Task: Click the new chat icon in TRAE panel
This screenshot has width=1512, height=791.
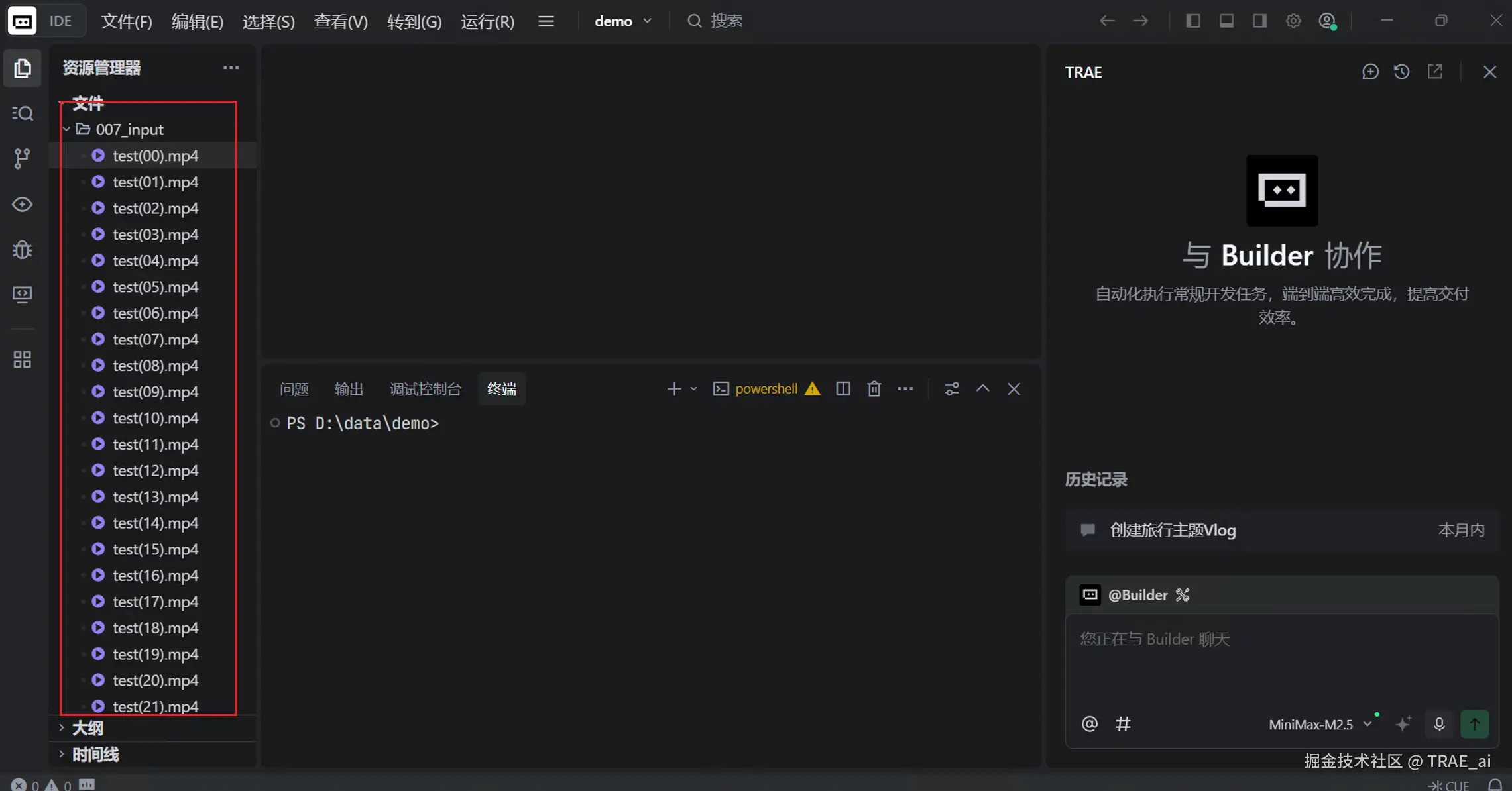Action: click(1370, 72)
